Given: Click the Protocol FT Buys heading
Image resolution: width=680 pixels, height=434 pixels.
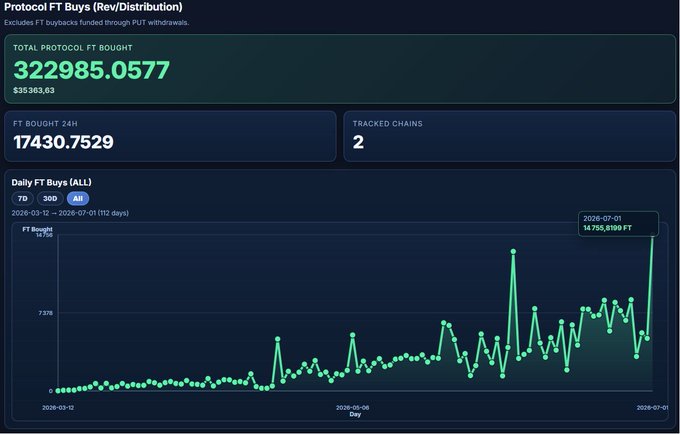Looking at the screenshot, I should [93, 7].
